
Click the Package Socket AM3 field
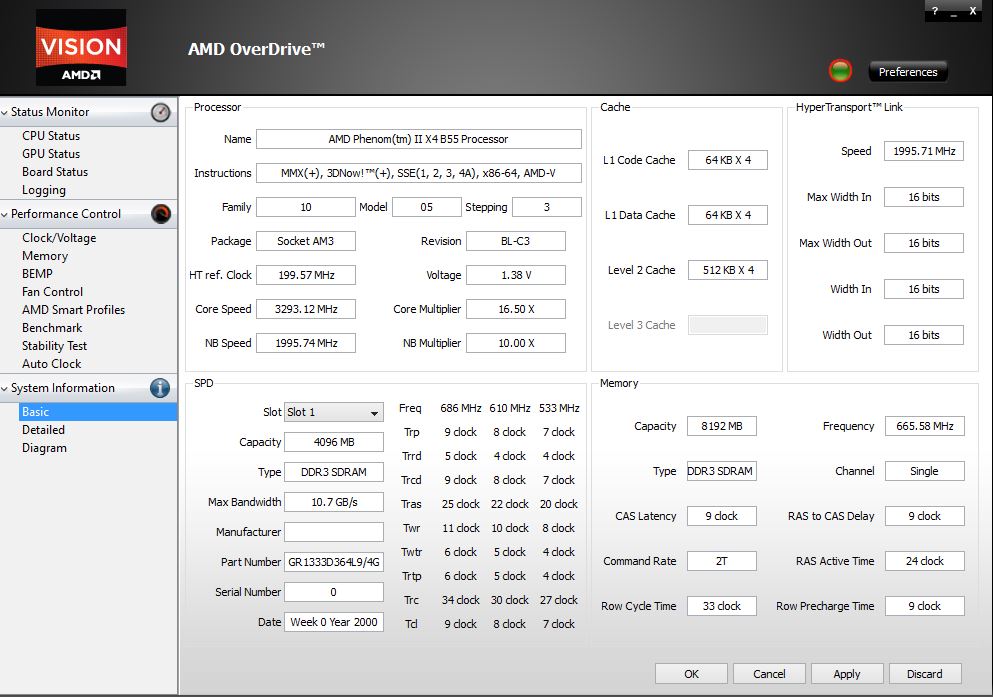point(305,241)
